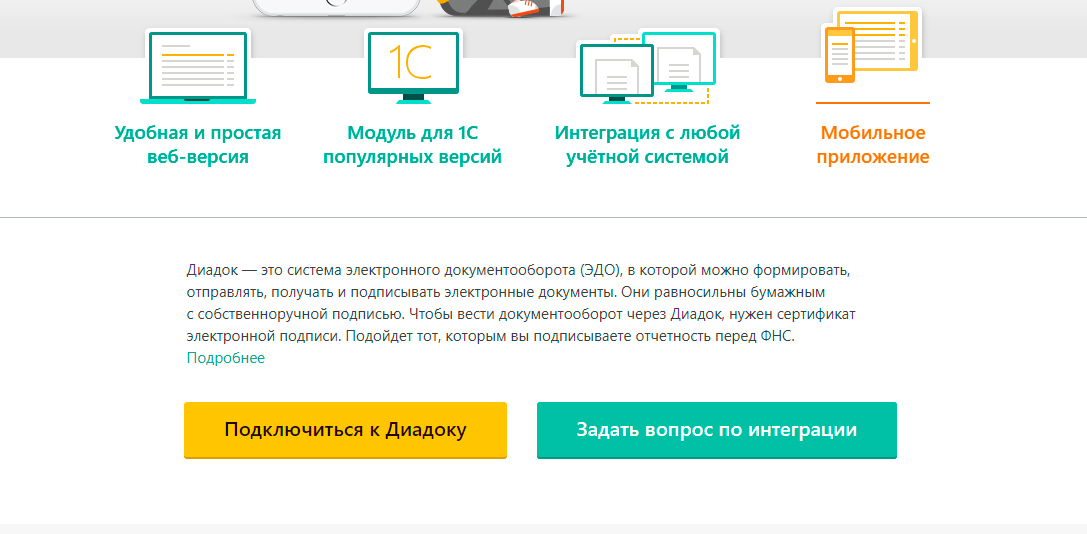Click the 1C monitor icon

tap(413, 67)
